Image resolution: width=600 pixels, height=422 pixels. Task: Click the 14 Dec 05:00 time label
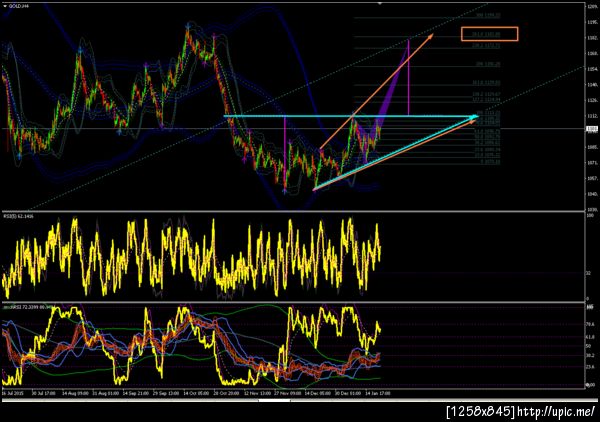click(318, 393)
